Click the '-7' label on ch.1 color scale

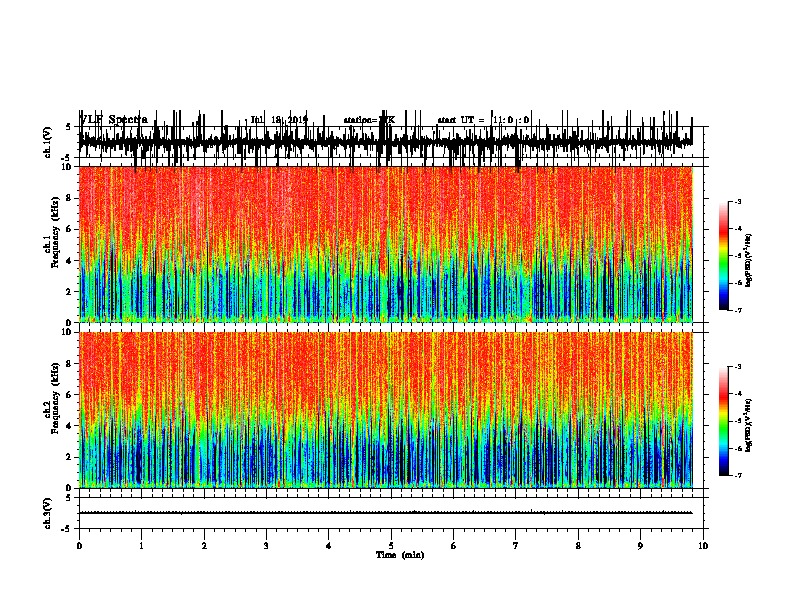(737, 310)
